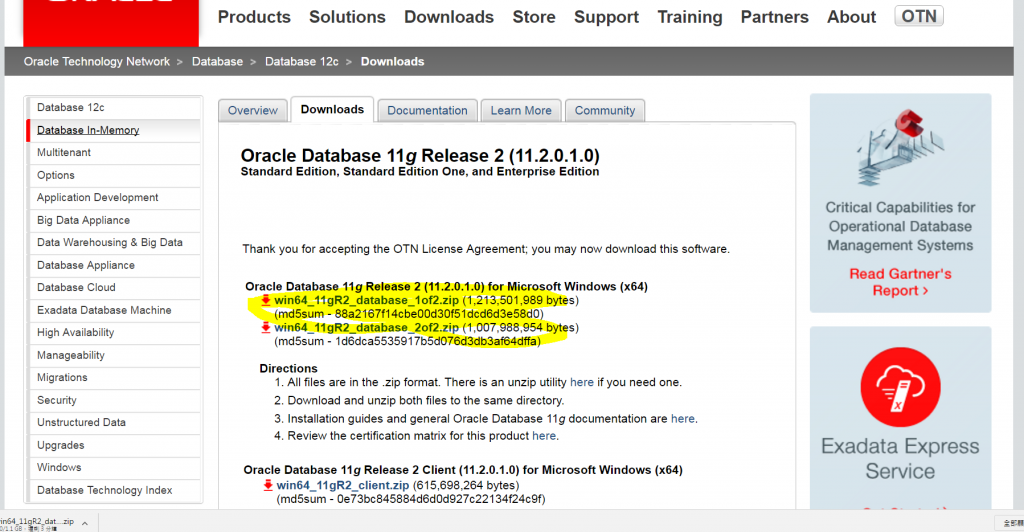1024x532 pixels.
Task: Open the Support menu
Action: click(x=606, y=17)
